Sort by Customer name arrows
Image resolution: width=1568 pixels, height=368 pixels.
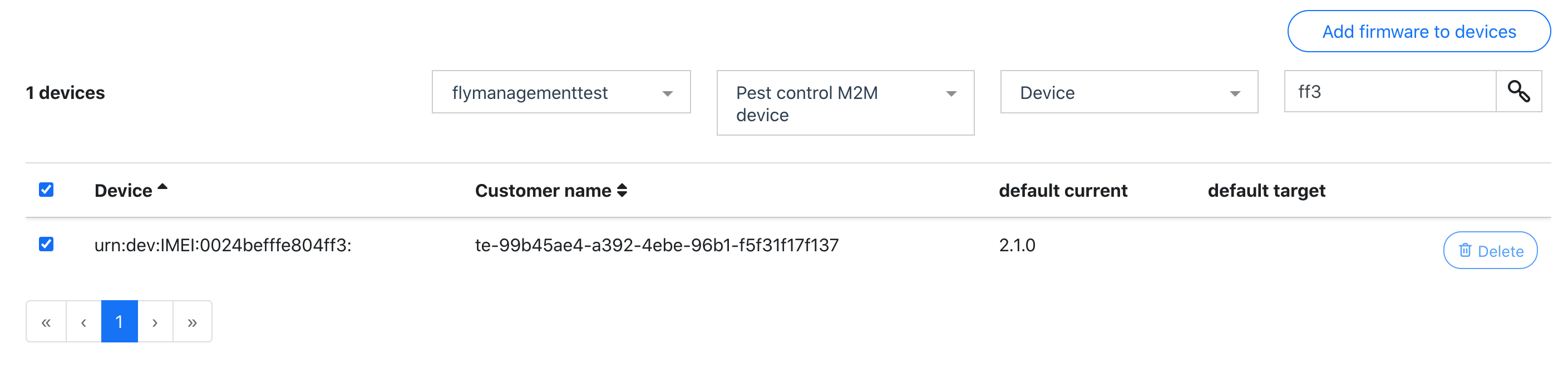pos(622,190)
